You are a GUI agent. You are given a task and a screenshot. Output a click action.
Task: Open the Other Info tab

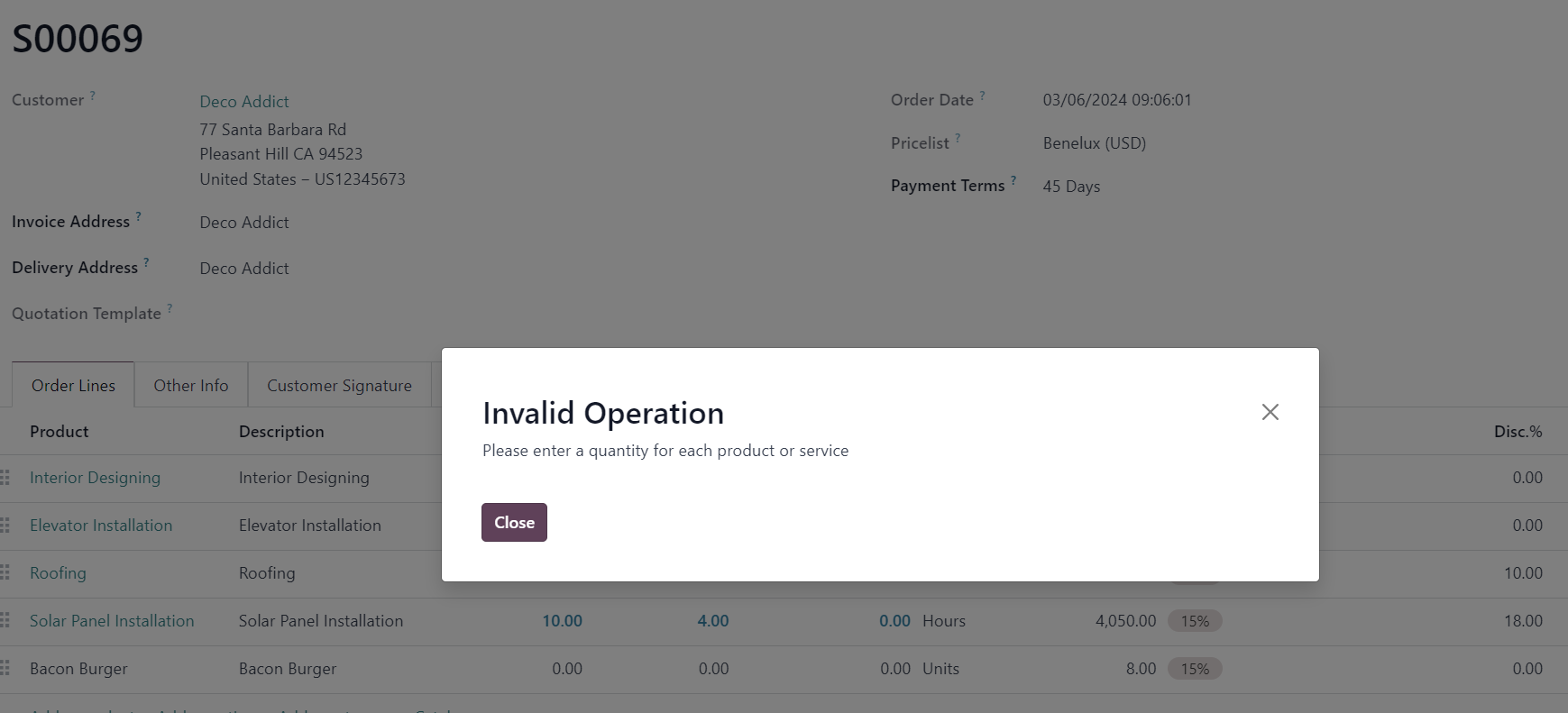point(191,386)
